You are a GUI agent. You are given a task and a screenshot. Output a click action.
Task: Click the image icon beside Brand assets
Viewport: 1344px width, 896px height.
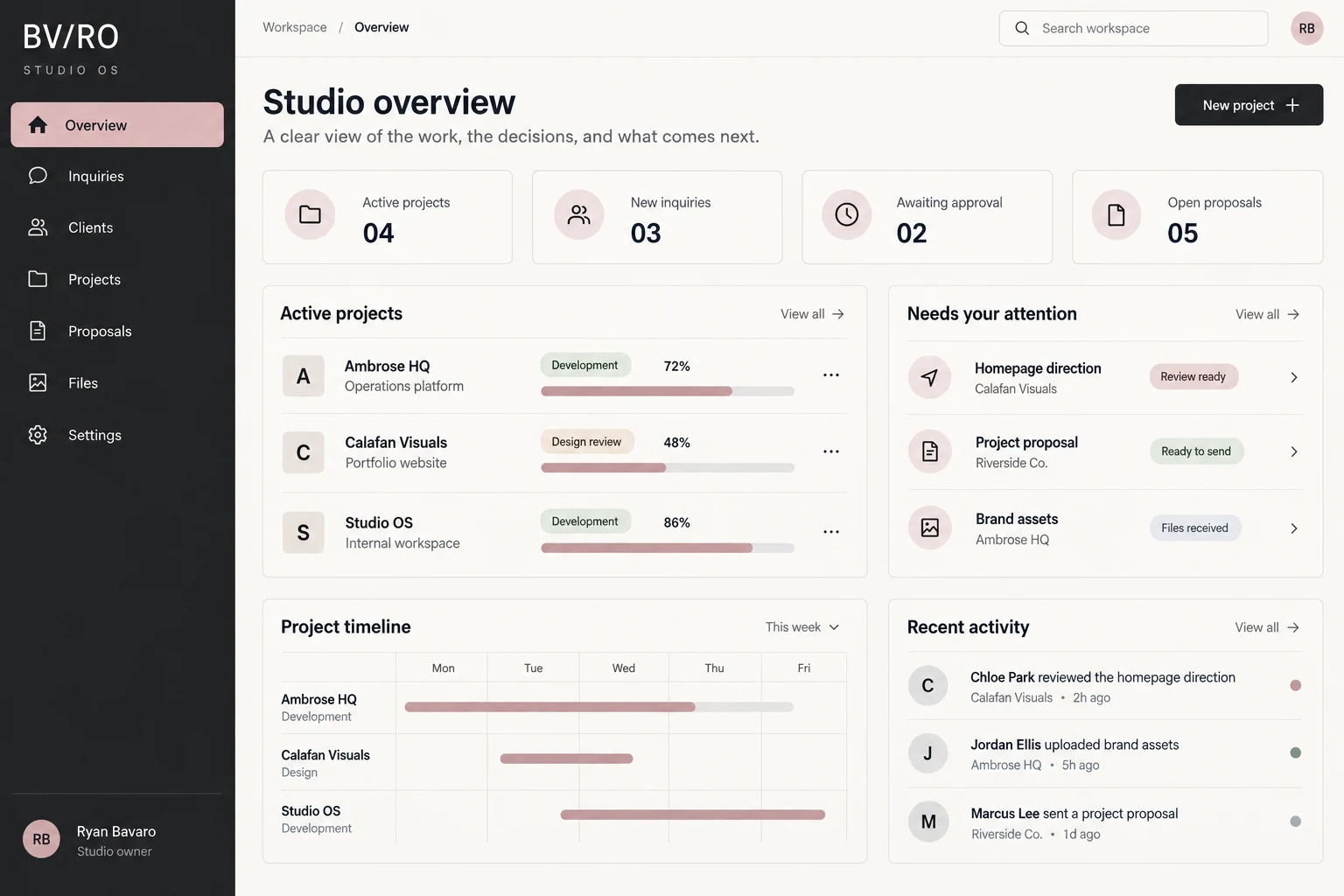click(929, 528)
